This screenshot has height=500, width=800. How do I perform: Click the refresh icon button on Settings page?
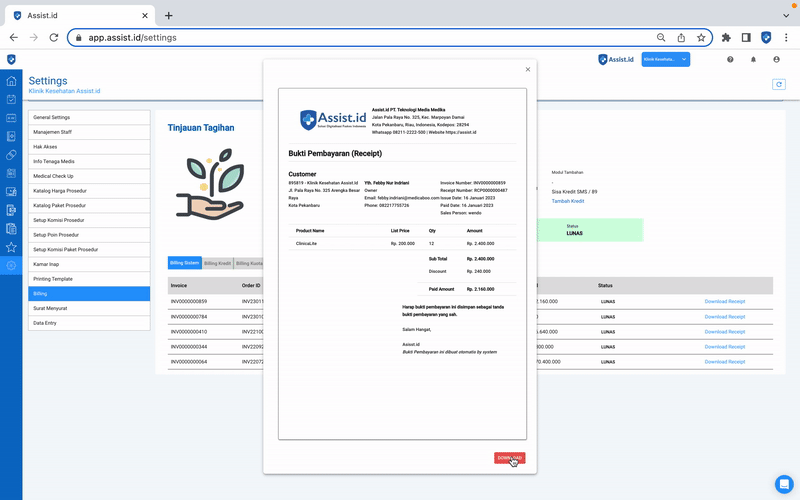coord(779,84)
